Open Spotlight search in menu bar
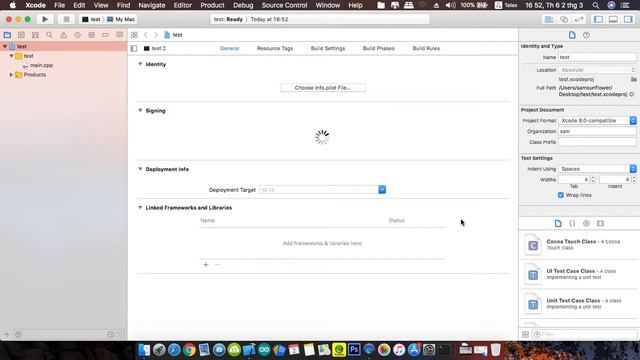This screenshot has width=640, height=360. 596,5
